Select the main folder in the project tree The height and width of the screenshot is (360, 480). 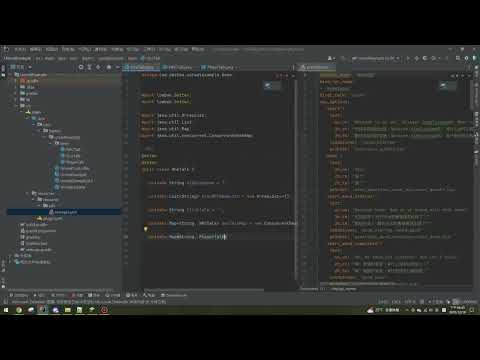[34, 112]
